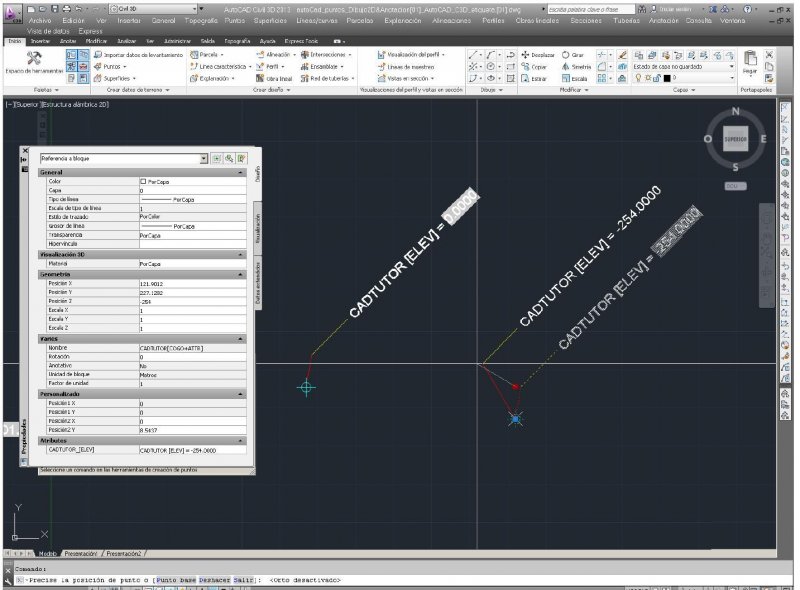The width and height of the screenshot is (800, 590).
Task: Click the black layer color swatch in Capas
Action: pyautogui.click(x=666, y=78)
